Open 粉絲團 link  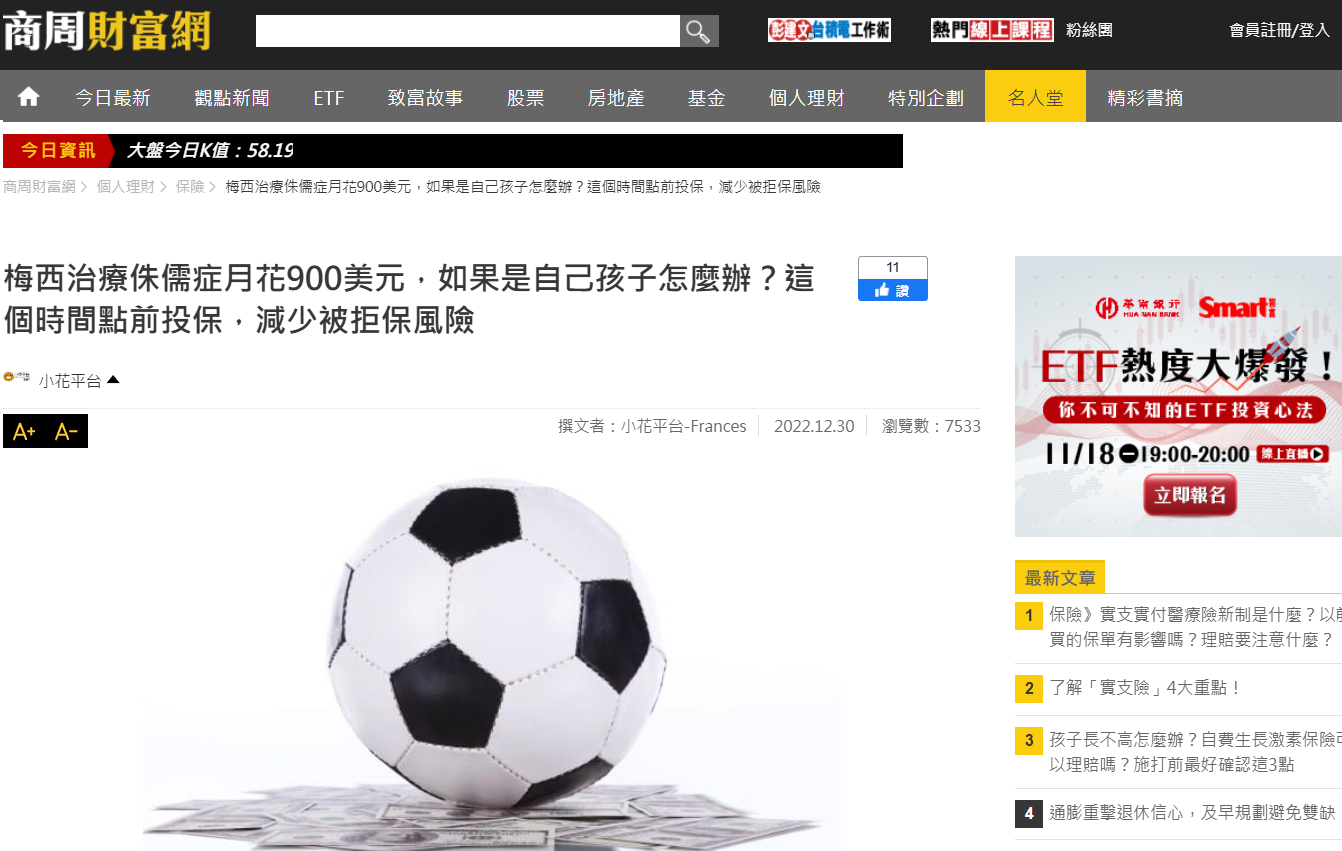pos(1088,30)
